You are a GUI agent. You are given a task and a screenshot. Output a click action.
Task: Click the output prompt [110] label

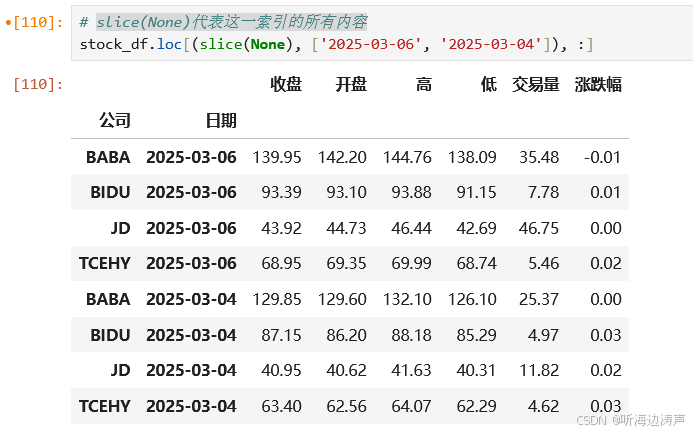click(x=38, y=84)
